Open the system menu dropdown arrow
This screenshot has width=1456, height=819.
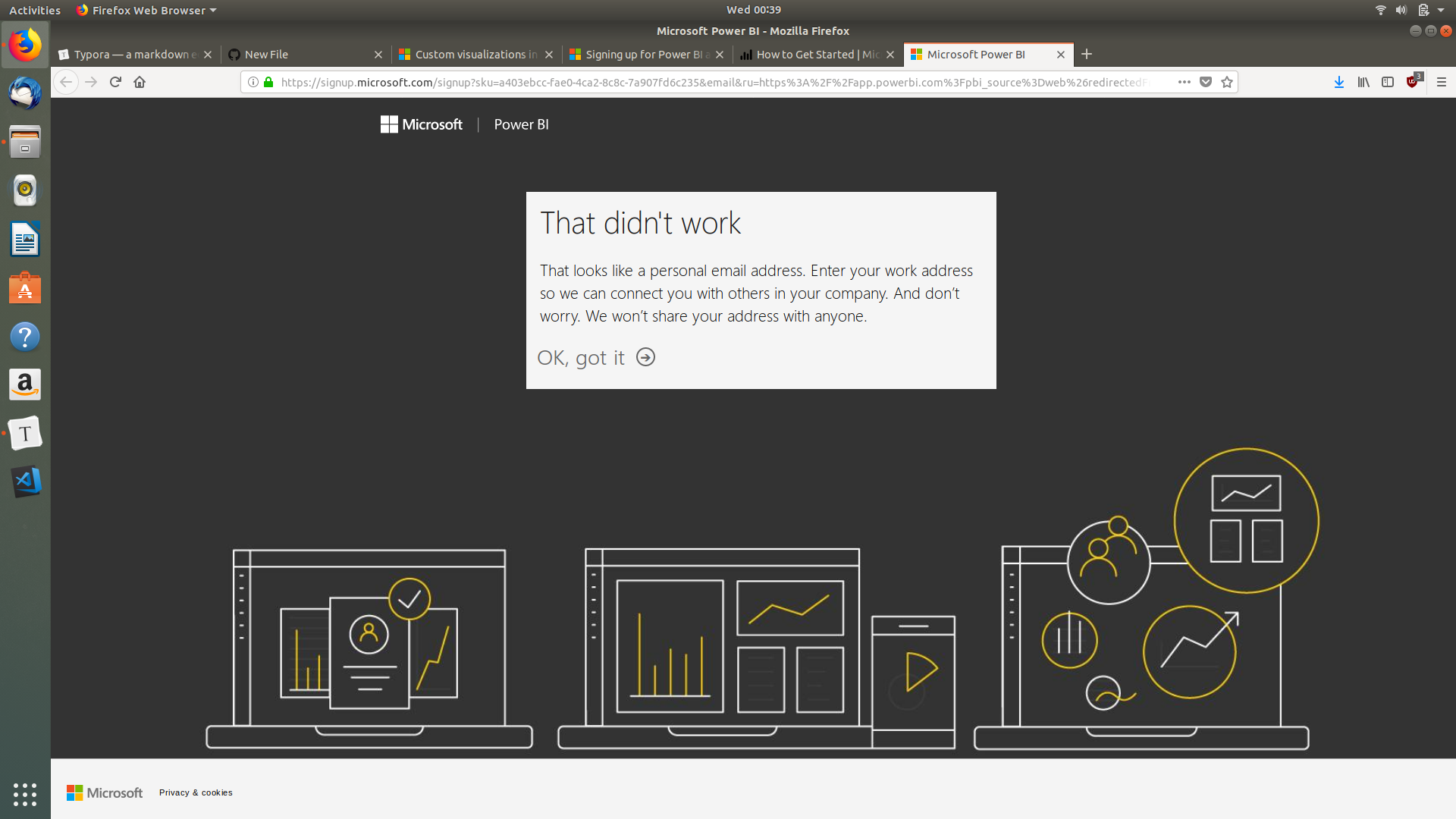pyautogui.click(x=1441, y=10)
